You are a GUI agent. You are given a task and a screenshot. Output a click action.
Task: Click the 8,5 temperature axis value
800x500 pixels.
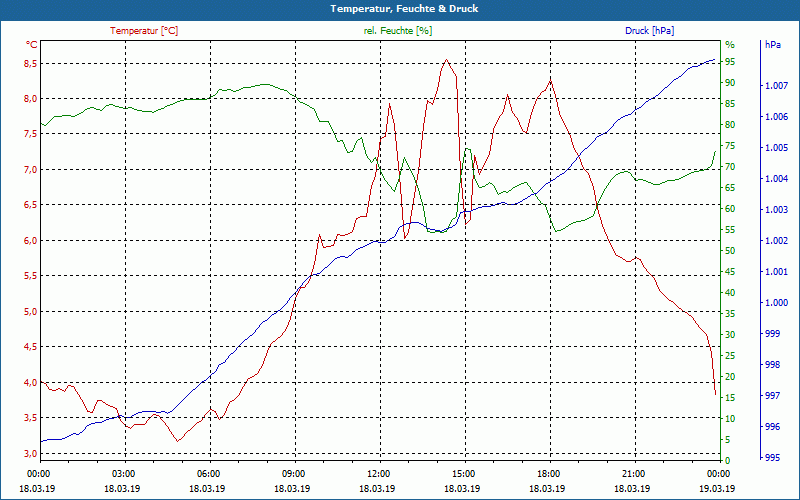tap(30, 63)
